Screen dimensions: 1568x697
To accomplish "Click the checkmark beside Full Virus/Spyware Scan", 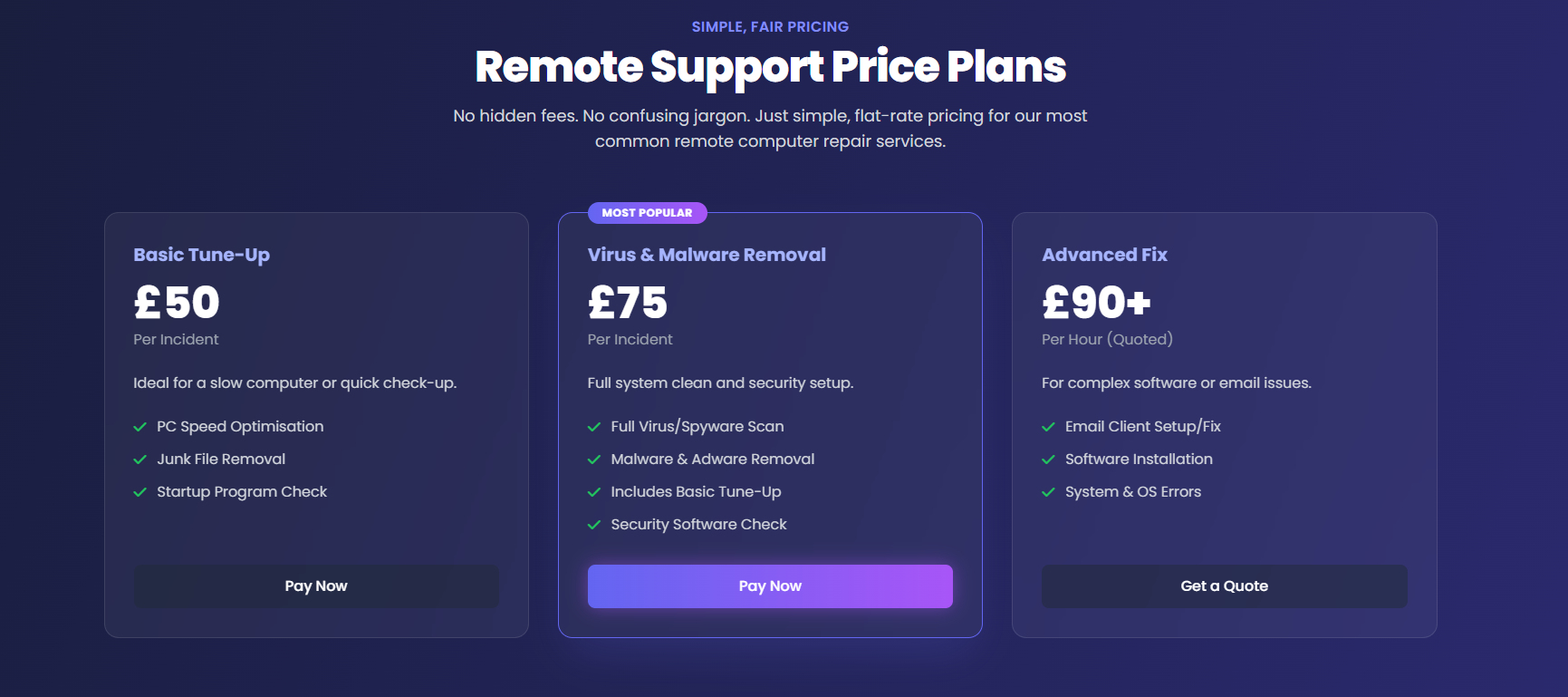I will point(595,426).
